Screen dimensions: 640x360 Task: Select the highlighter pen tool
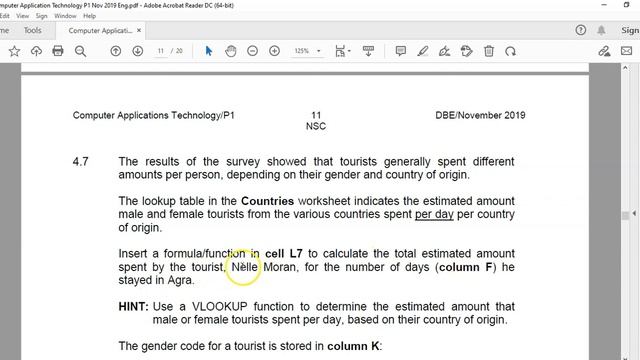coord(423,51)
